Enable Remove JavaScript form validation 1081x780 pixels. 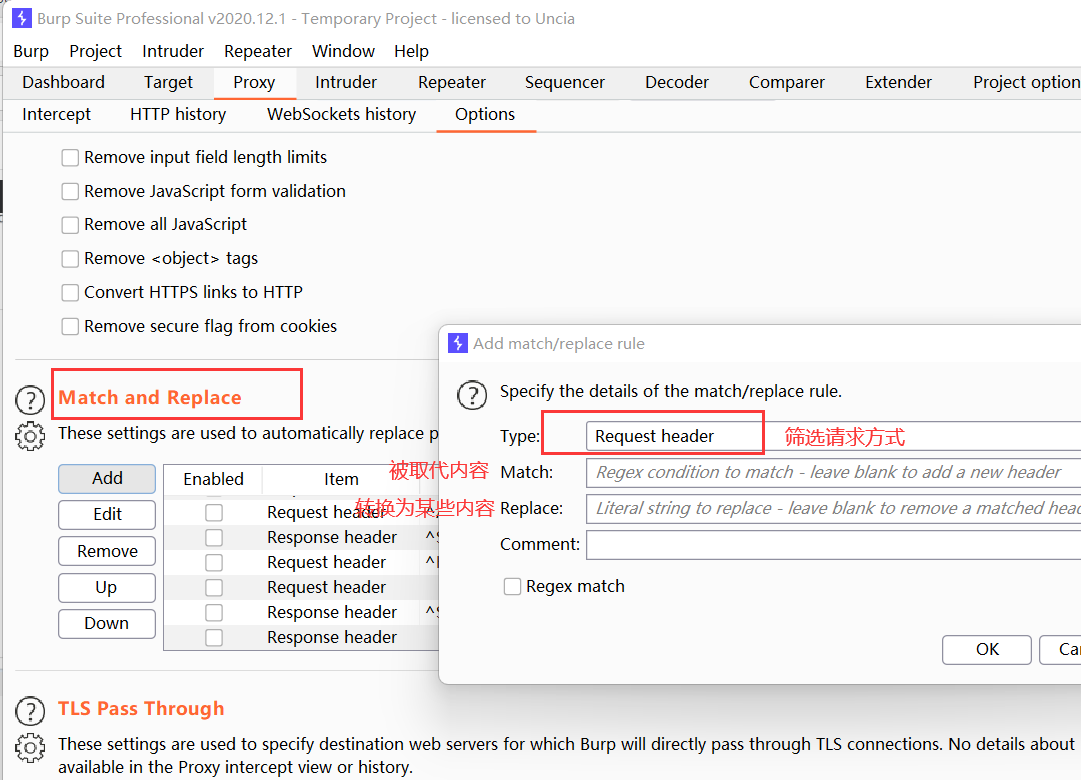pos(70,191)
